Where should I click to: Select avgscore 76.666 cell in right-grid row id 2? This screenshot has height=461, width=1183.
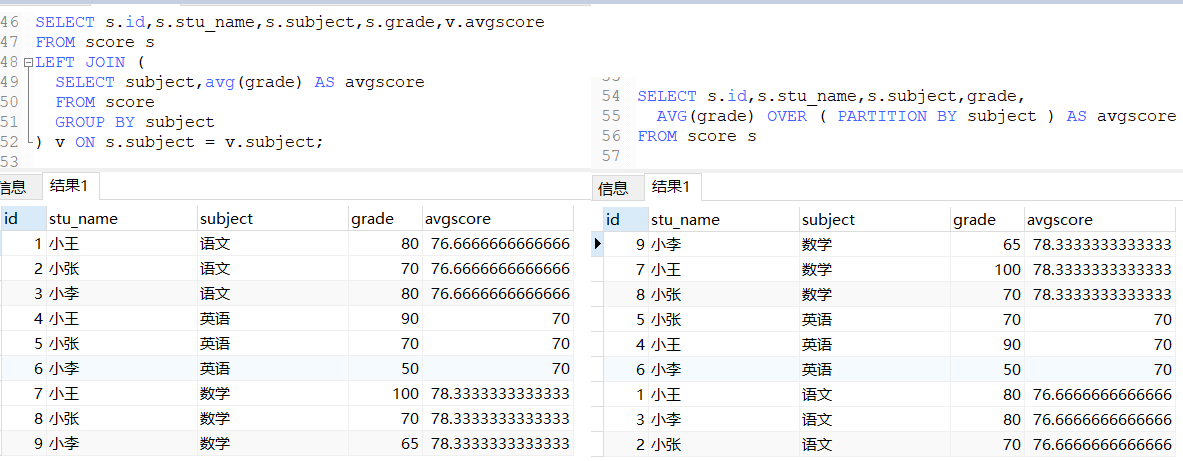pos(1100,444)
